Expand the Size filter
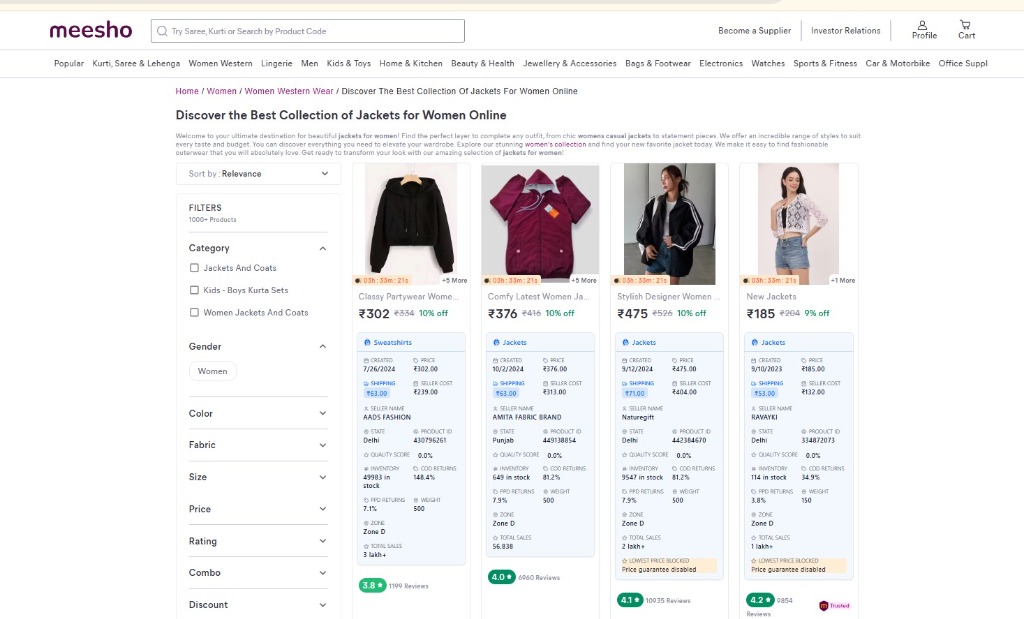 coord(258,477)
